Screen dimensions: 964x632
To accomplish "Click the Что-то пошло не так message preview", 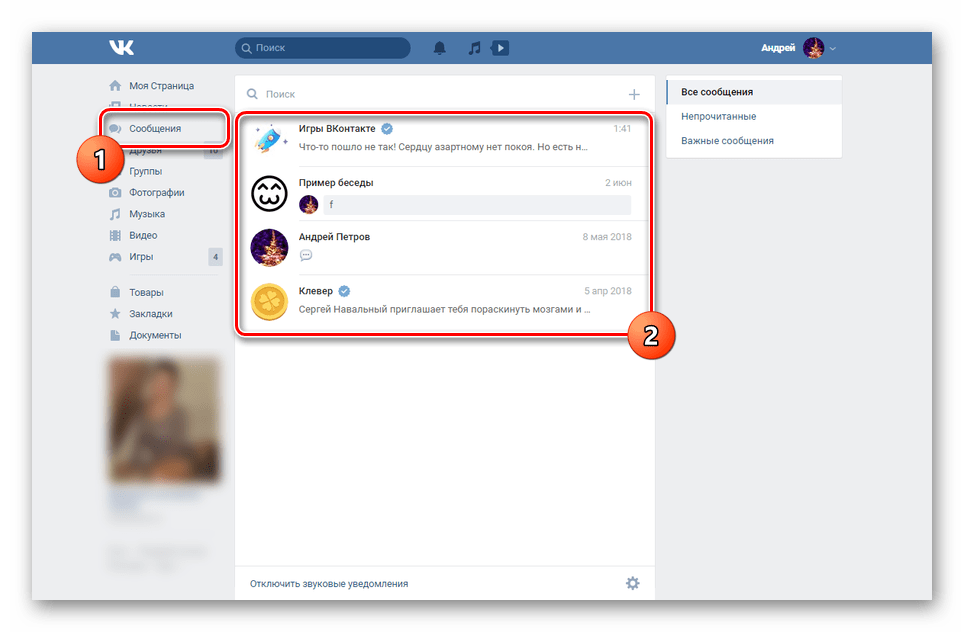I will [x=443, y=147].
